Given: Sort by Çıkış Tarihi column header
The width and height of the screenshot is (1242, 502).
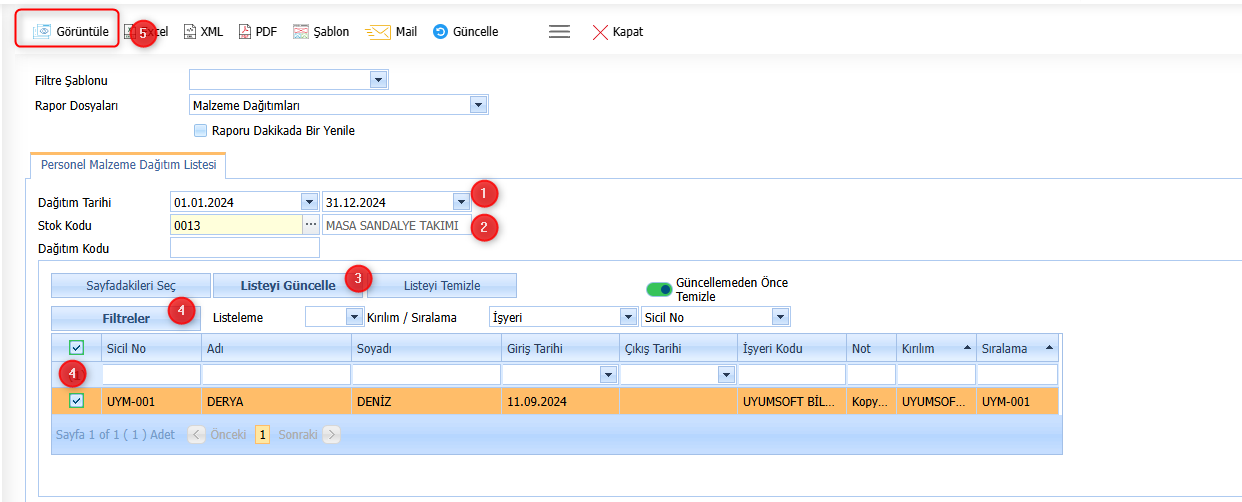Looking at the screenshot, I should click(678, 348).
